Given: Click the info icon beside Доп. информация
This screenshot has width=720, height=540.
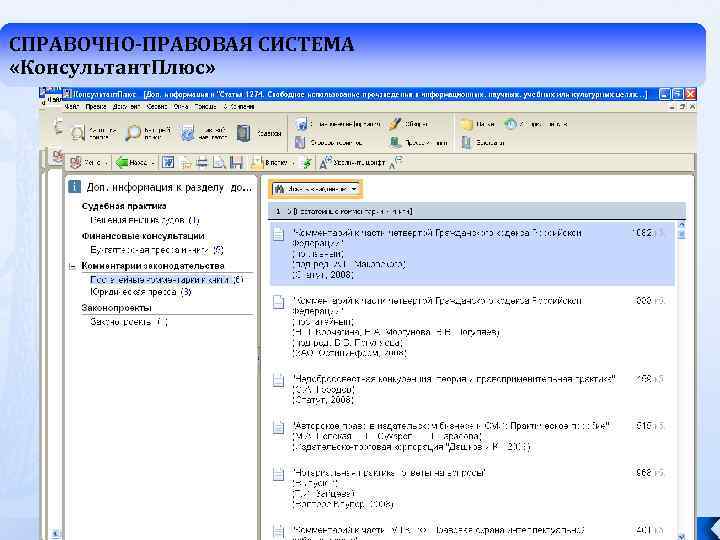Looking at the screenshot, I should (74, 187).
